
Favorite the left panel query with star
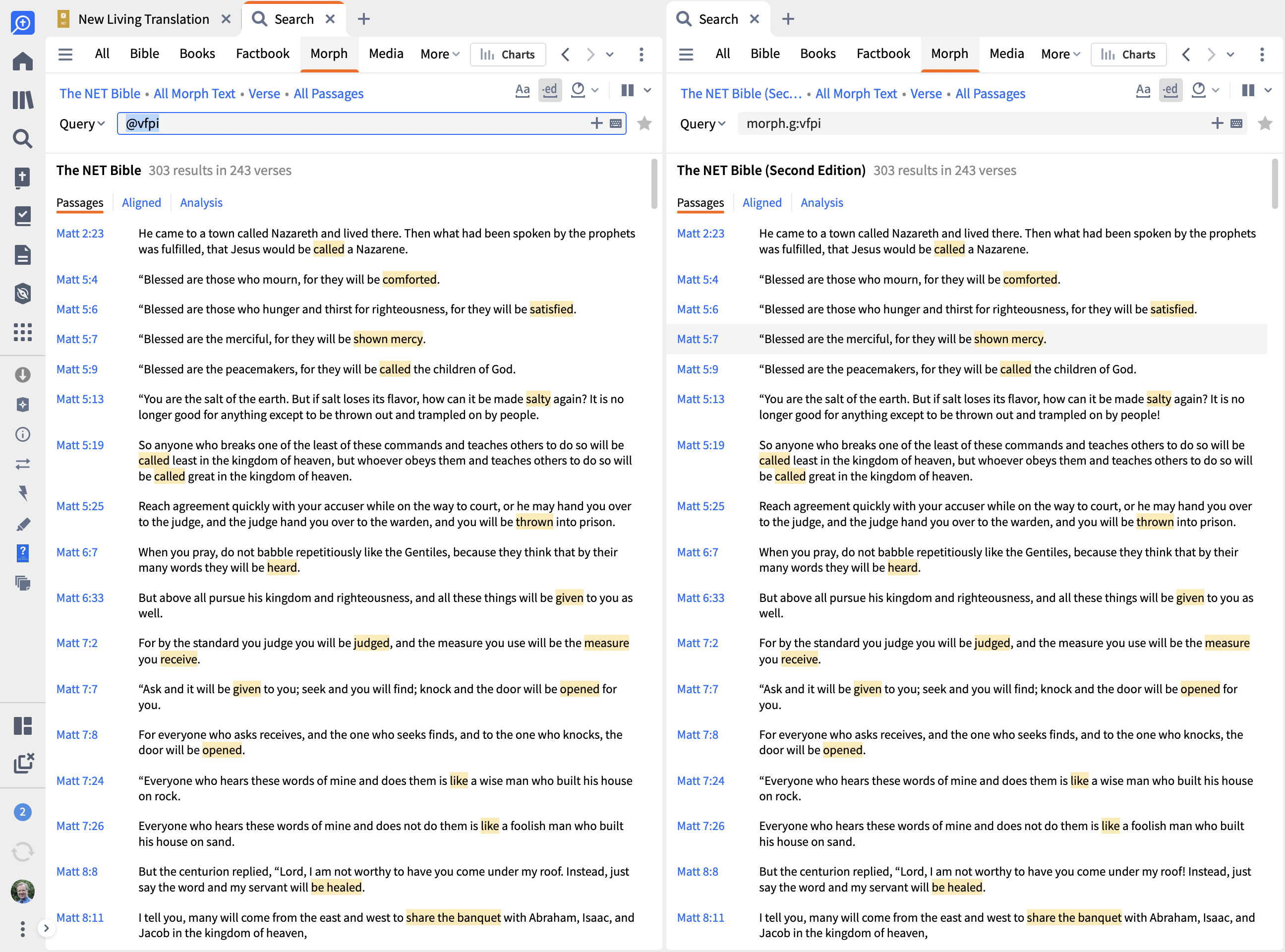644,123
